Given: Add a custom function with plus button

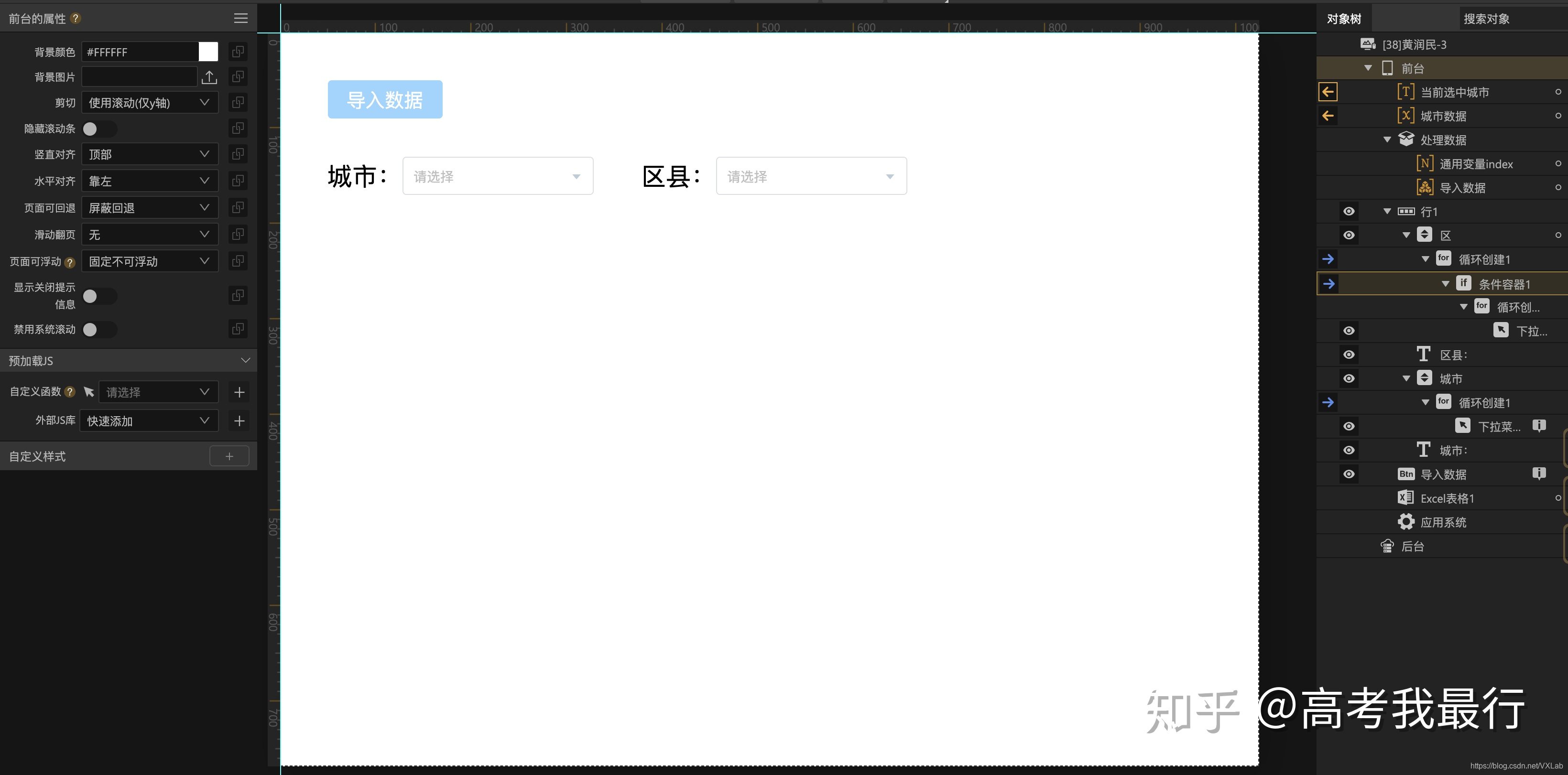Looking at the screenshot, I should [239, 392].
